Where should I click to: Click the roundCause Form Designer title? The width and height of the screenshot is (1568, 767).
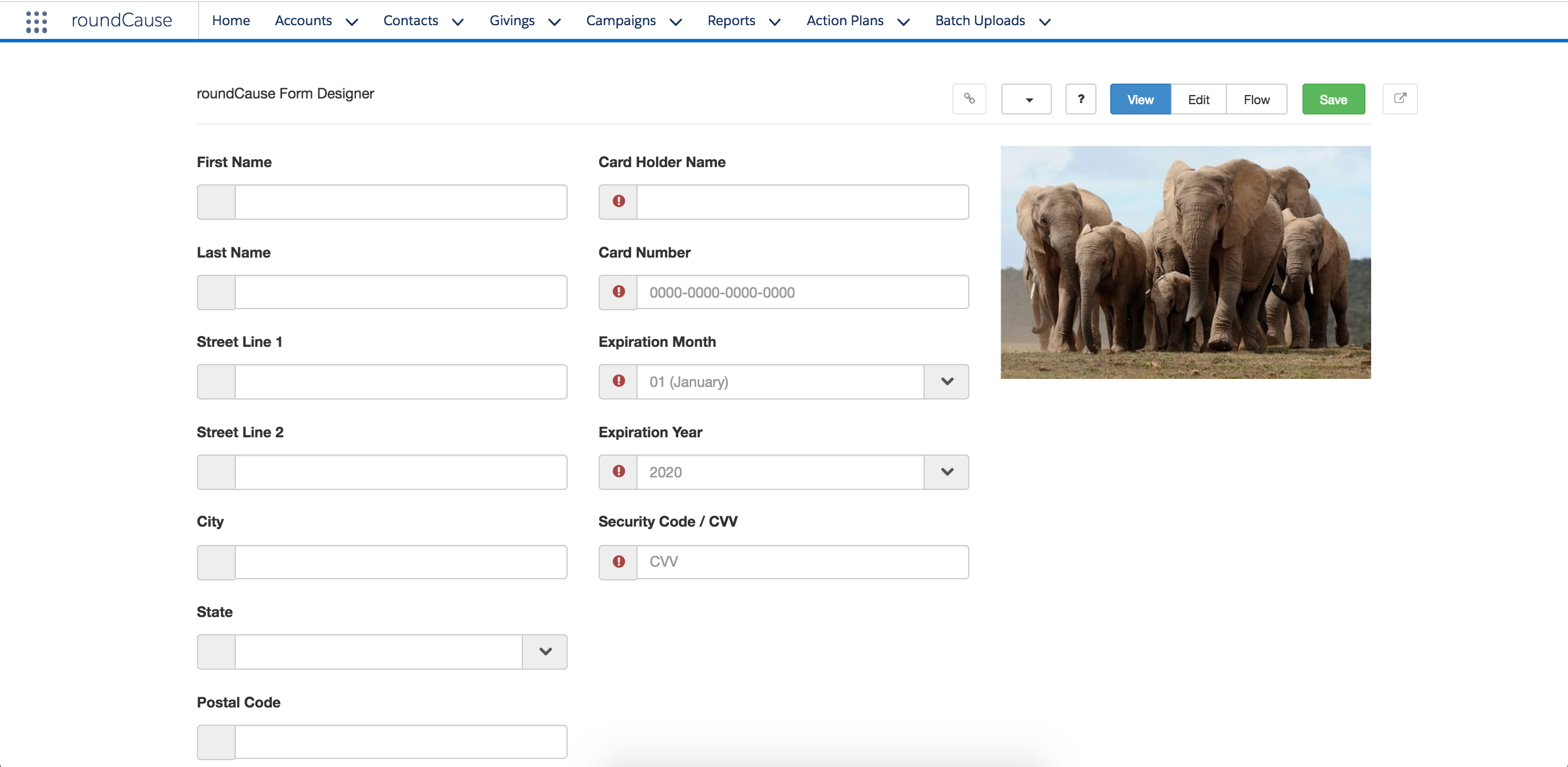point(285,93)
